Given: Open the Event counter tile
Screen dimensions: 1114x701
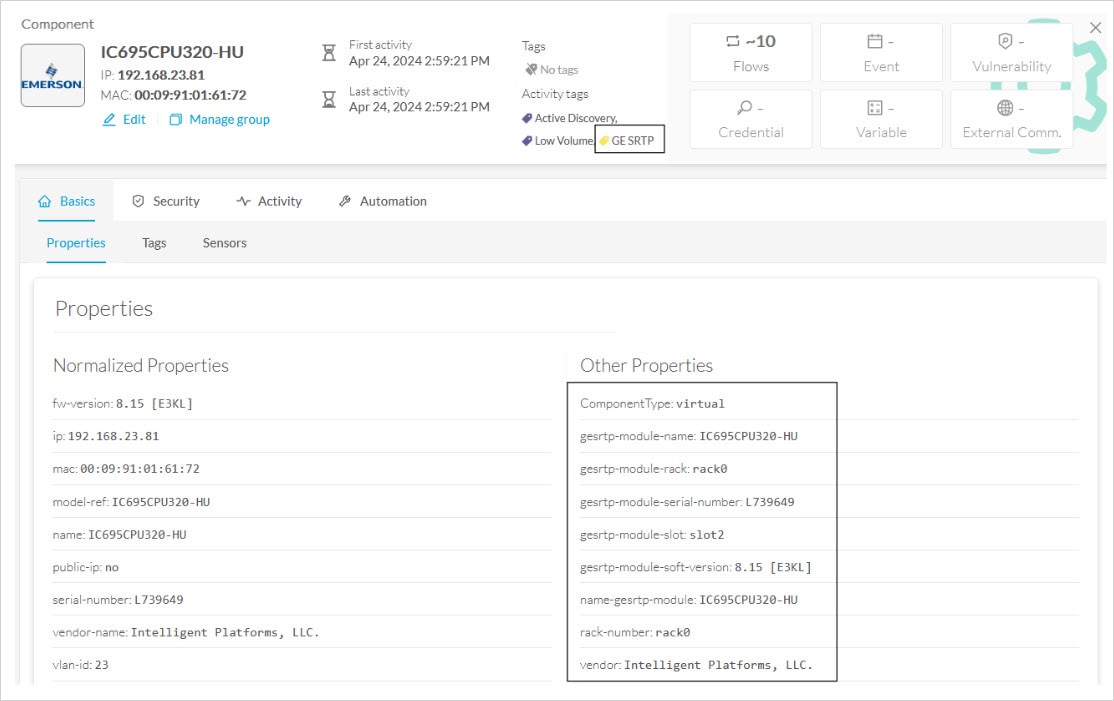Looking at the screenshot, I should click(881, 53).
